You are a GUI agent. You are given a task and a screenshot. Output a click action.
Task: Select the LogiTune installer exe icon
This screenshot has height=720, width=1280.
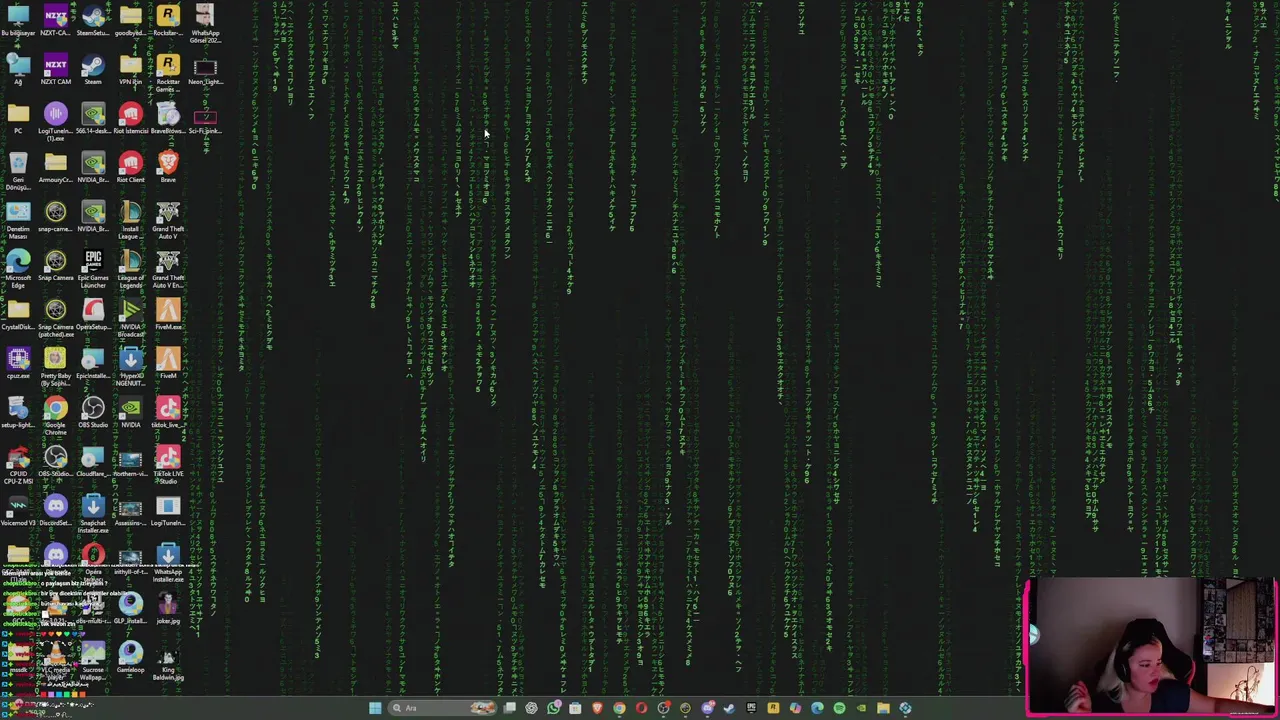(55, 122)
